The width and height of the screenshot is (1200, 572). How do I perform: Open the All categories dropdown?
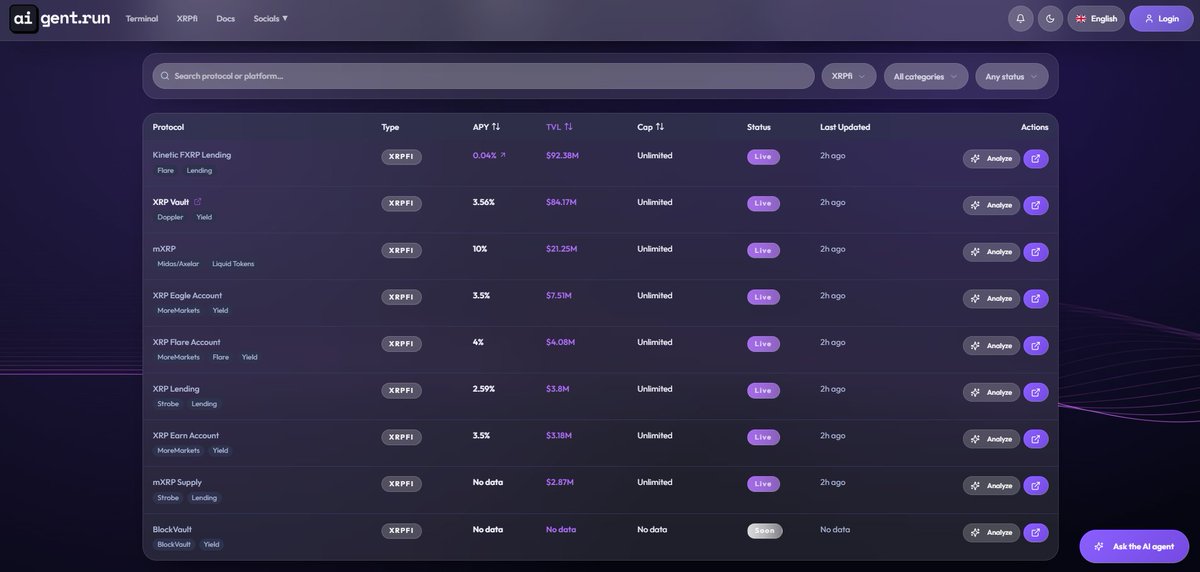(926, 76)
